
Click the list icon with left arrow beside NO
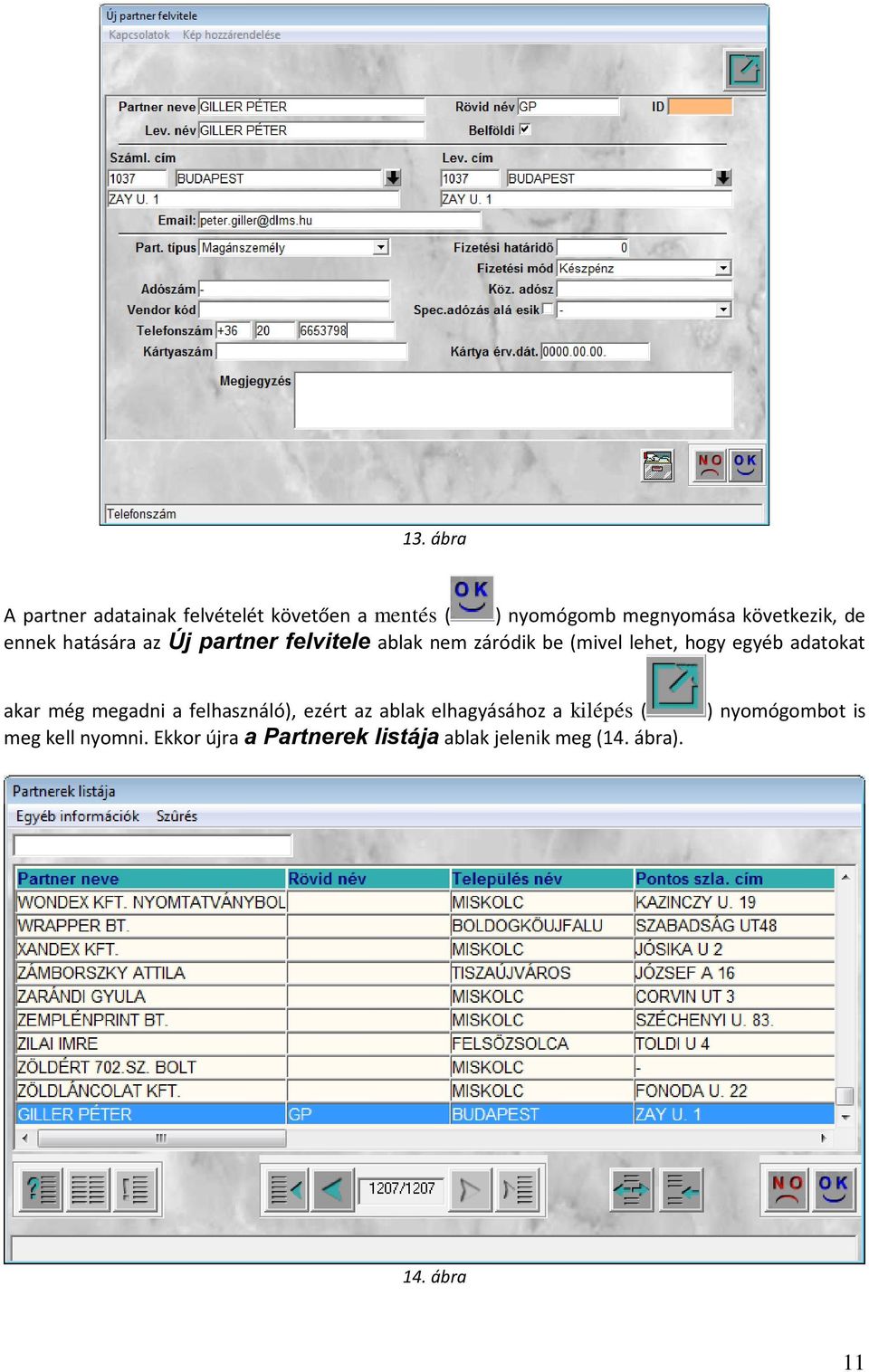coord(680,1189)
